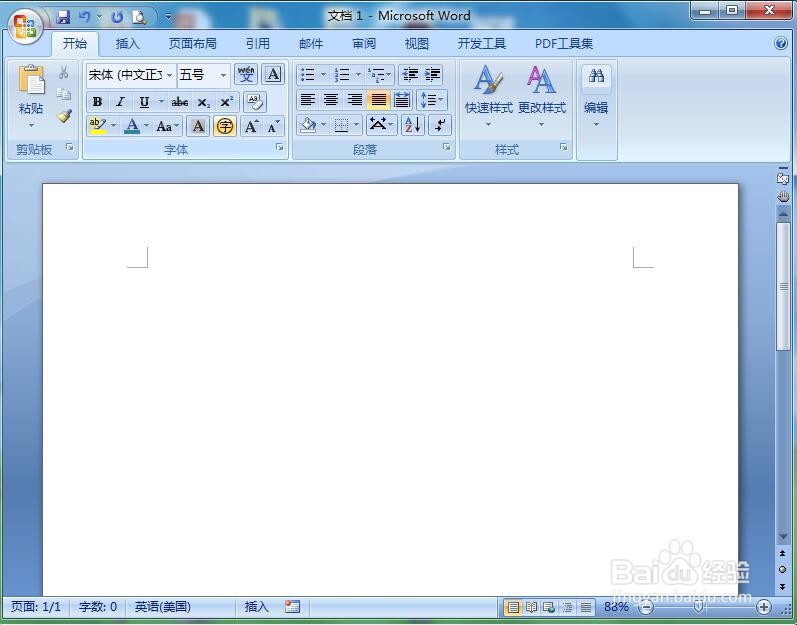Open print preview from quick access toolbar
797x625 pixels.
click(x=139, y=17)
